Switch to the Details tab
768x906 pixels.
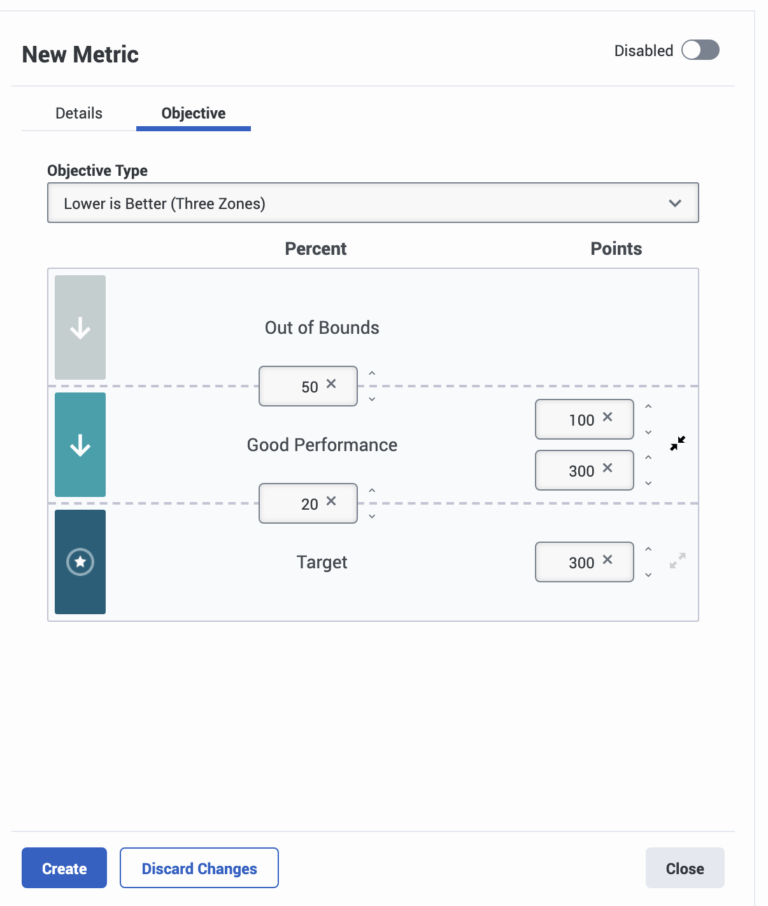78,113
